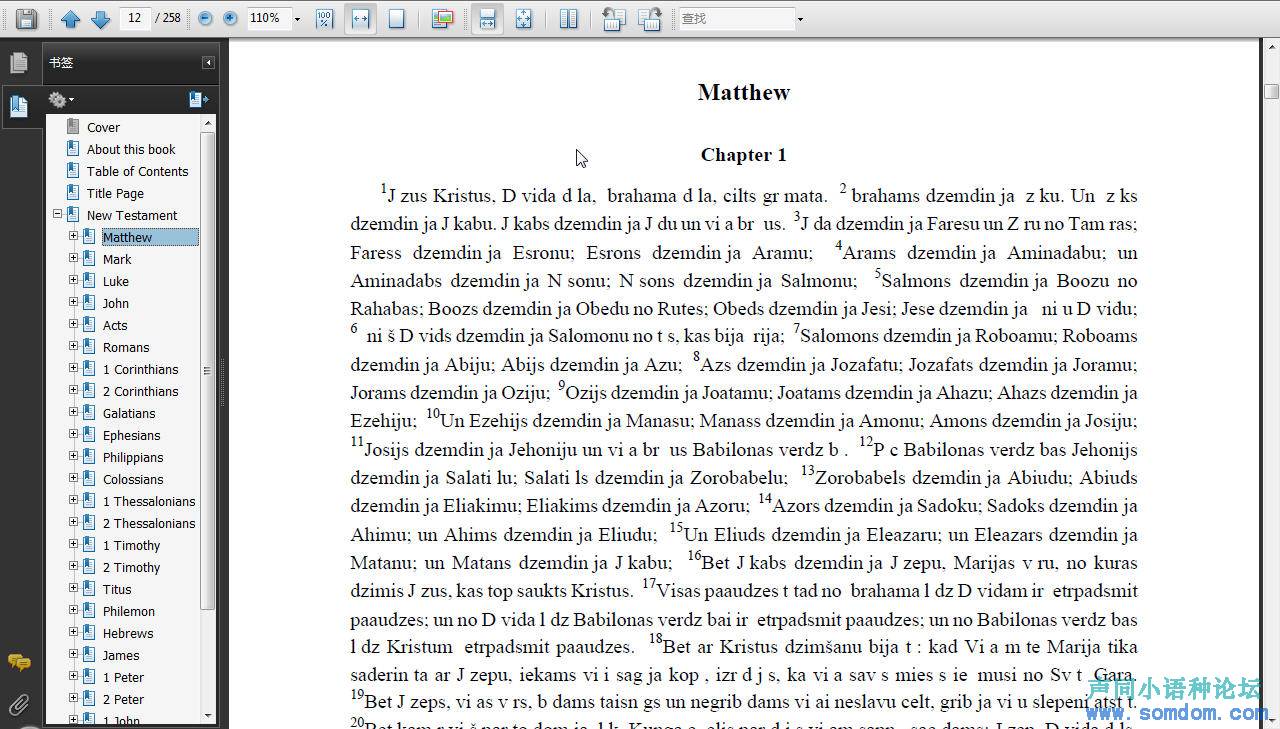Expand the Acts bookmark node
The height and width of the screenshot is (729, 1280).
pyautogui.click(x=73, y=324)
